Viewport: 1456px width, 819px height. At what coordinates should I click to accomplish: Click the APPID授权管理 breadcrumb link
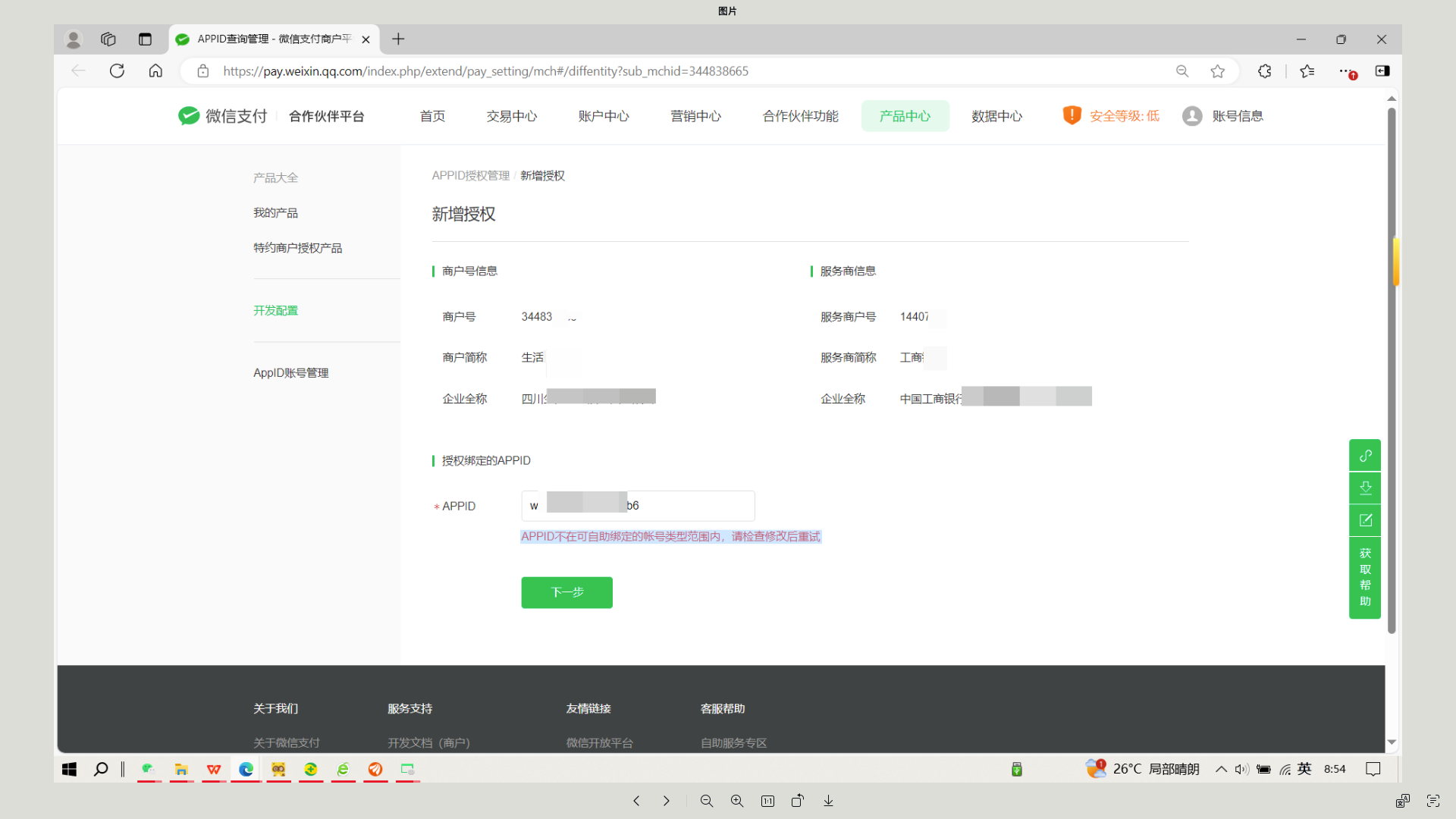tap(470, 176)
